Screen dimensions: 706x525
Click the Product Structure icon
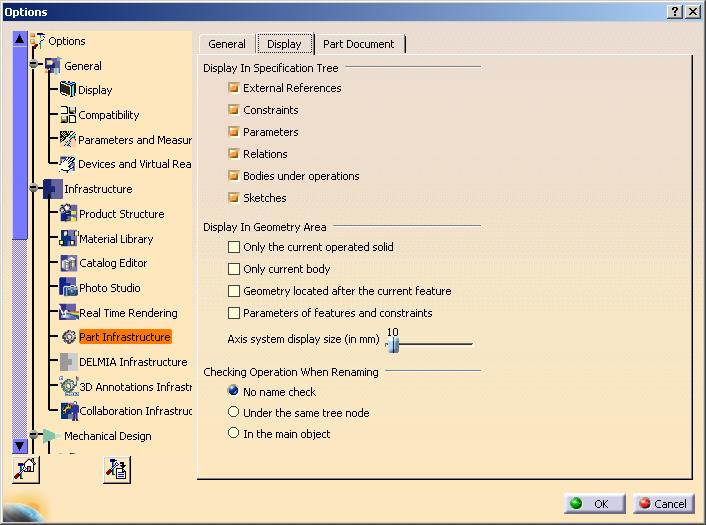pyautogui.click(x=68, y=213)
